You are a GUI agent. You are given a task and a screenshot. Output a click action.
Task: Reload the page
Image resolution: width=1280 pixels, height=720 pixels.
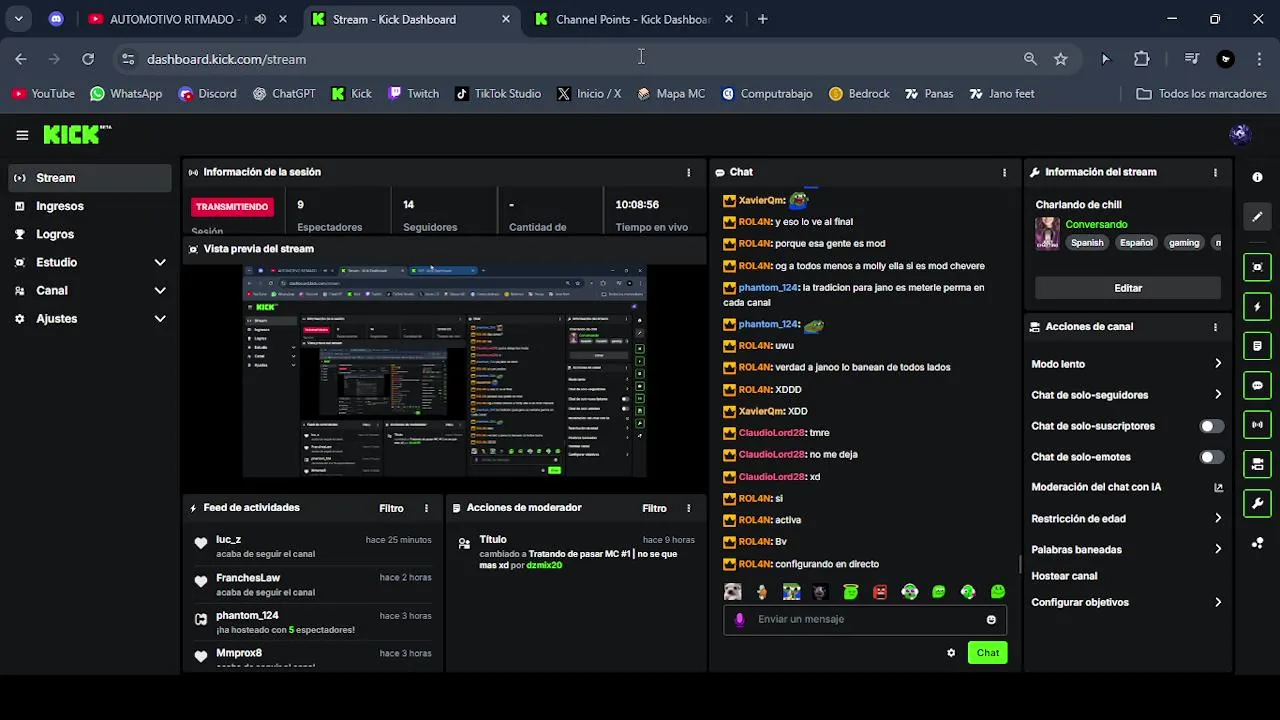[x=88, y=59]
